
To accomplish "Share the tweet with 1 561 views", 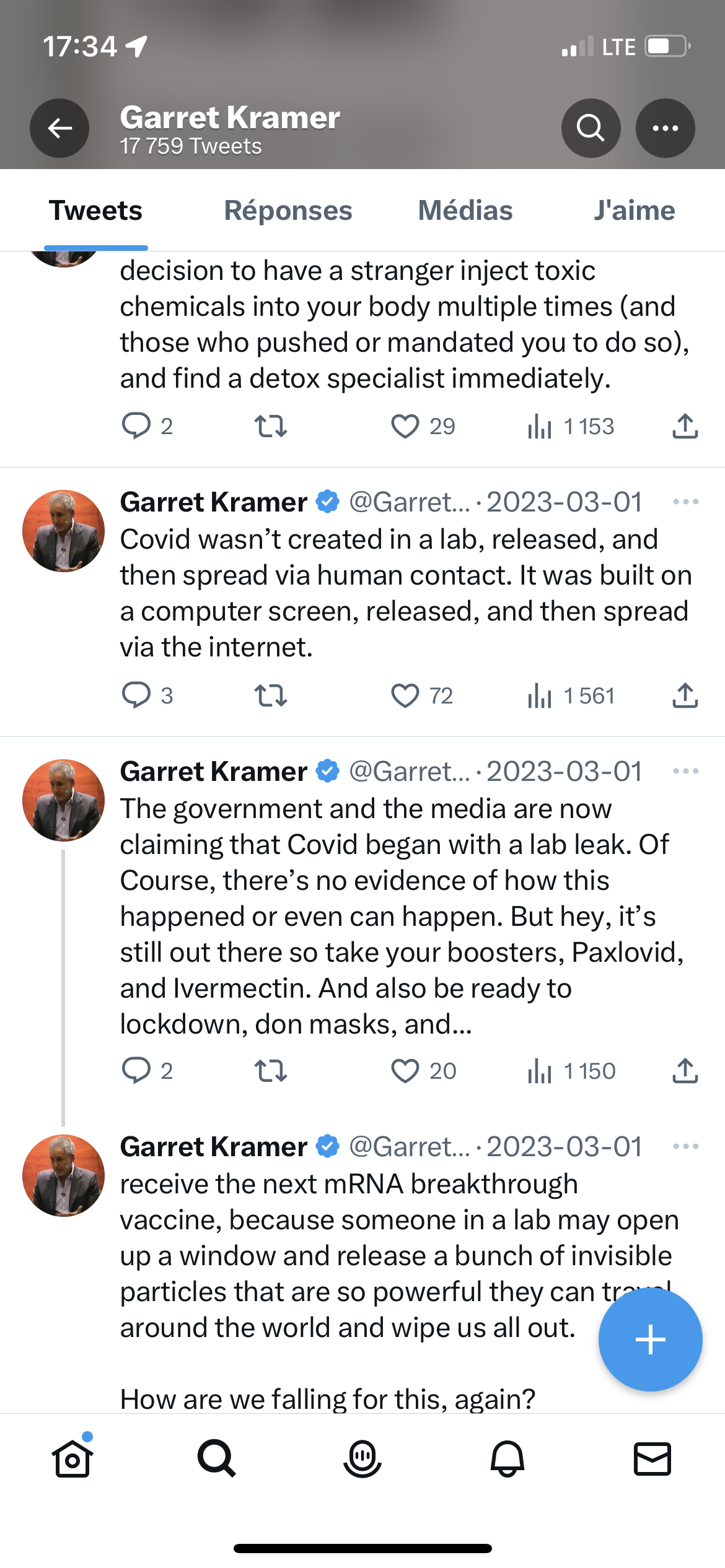I will click(685, 695).
